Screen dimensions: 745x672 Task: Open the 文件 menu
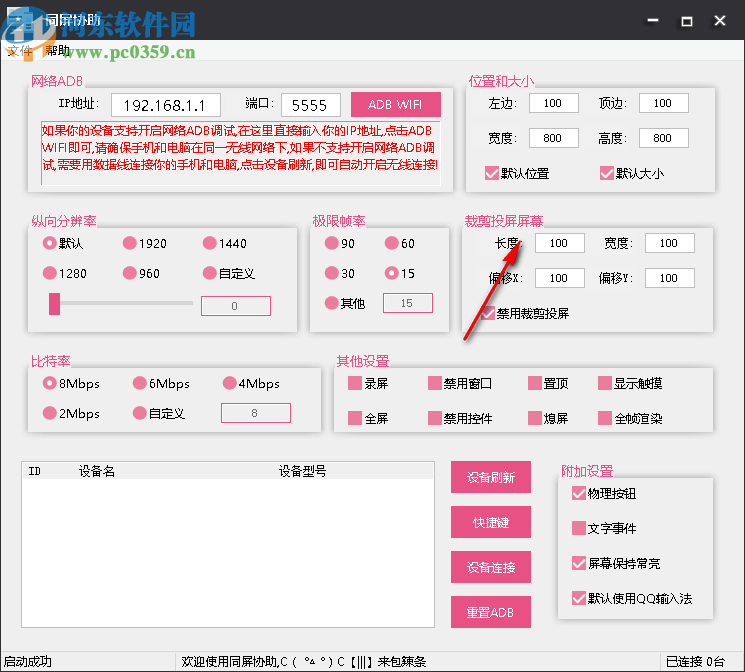[x=19, y=50]
